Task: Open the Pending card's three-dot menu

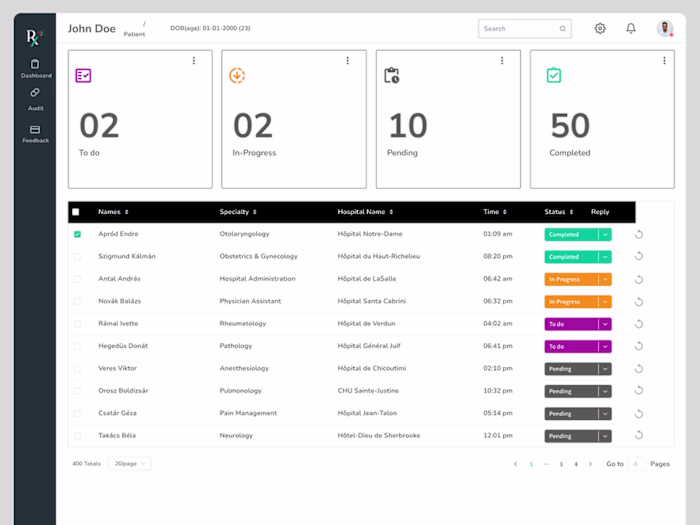Action: click(x=502, y=61)
